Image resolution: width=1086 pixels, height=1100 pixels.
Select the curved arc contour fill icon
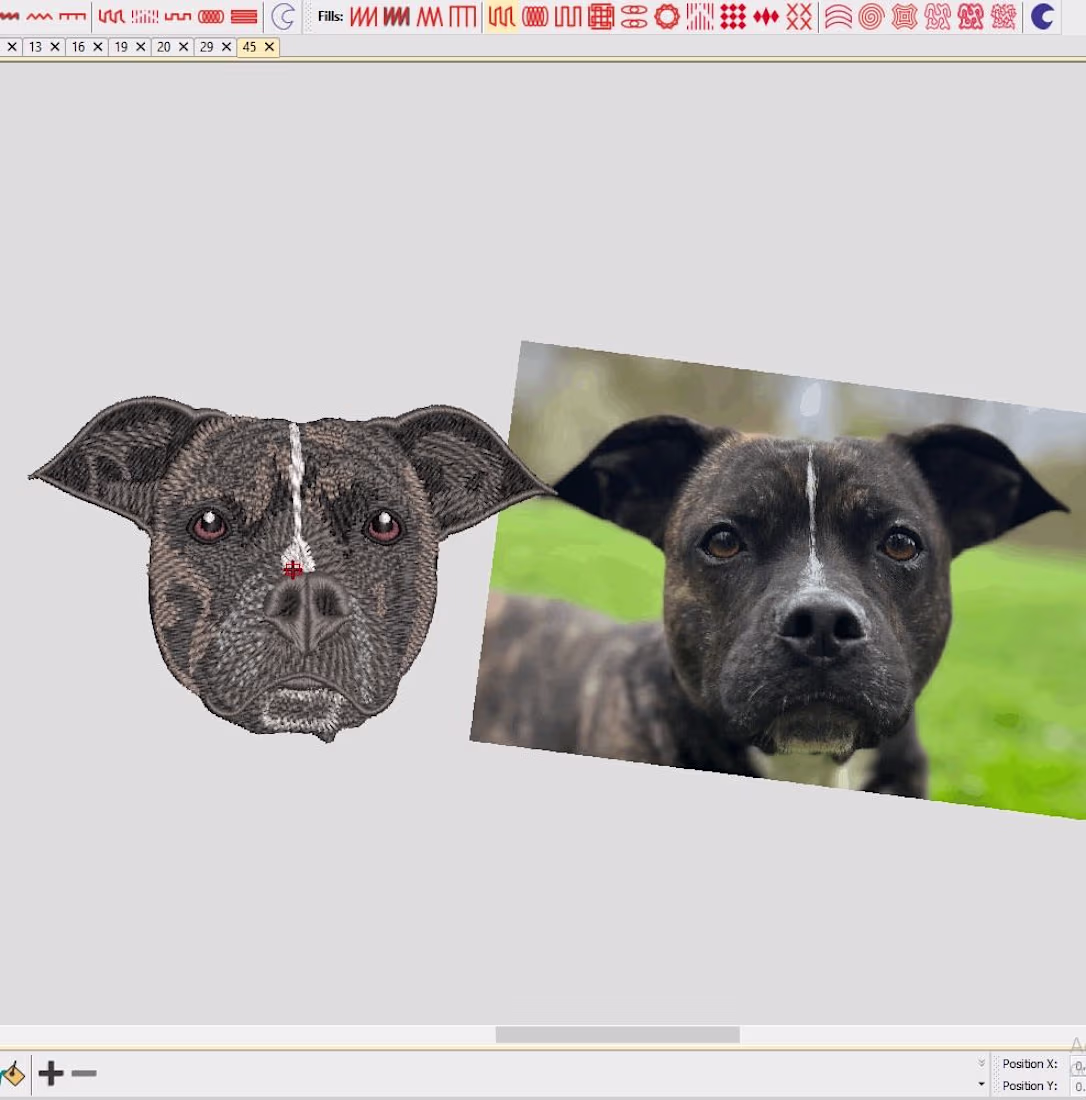(838, 16)
